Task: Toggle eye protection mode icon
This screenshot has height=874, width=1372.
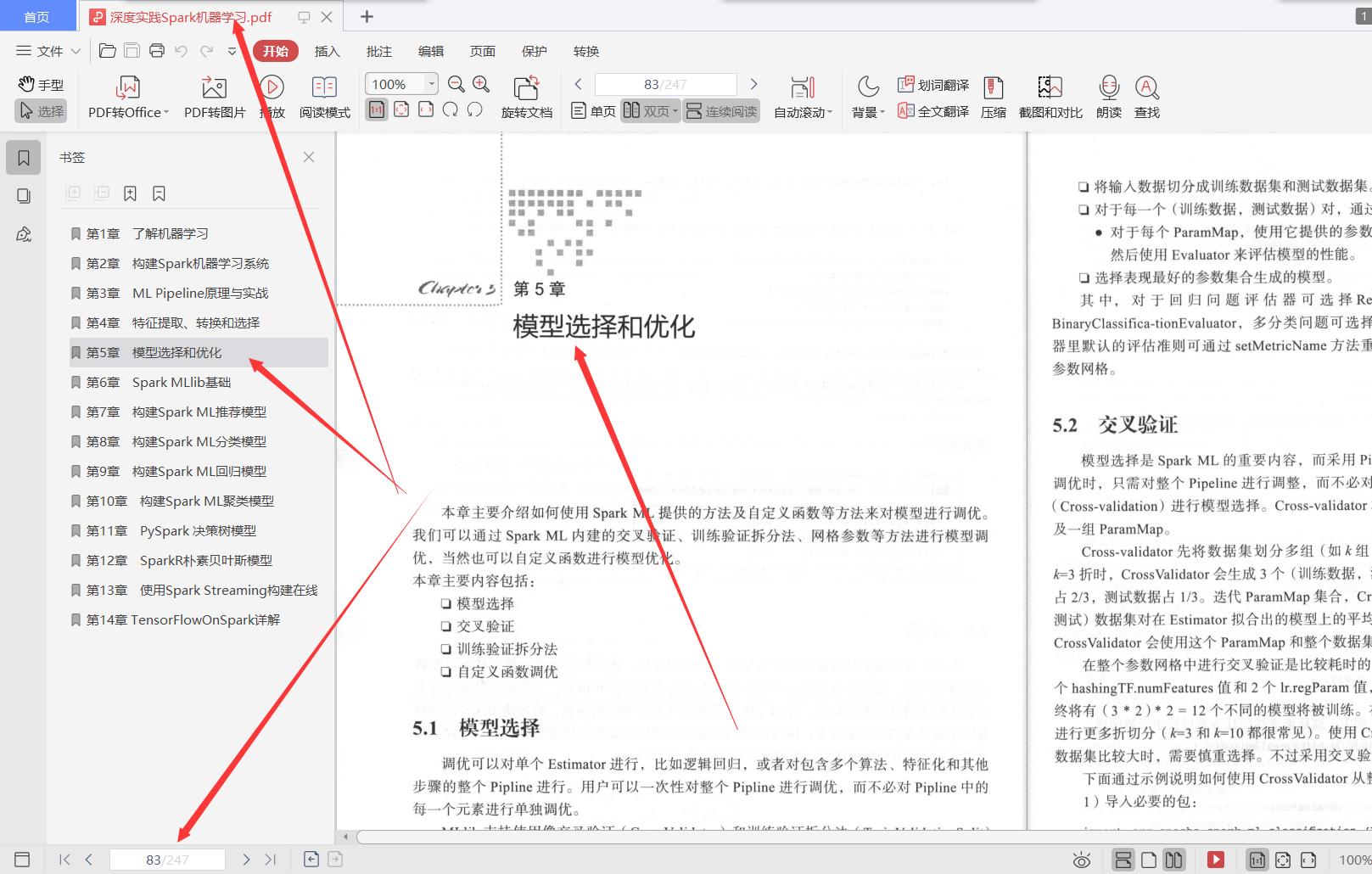Action: pos(1081,860)
